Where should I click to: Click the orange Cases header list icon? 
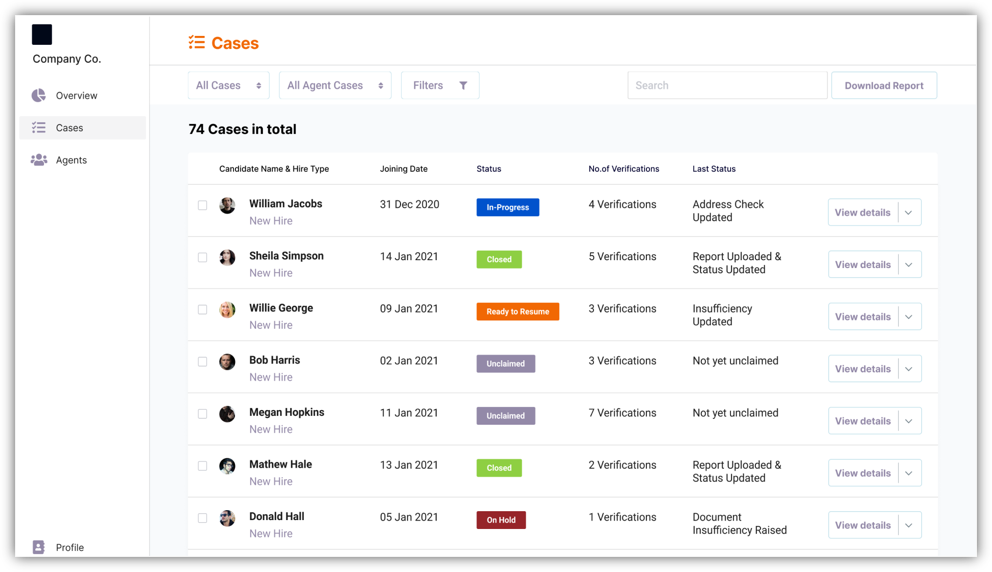[x=197, y=42]
